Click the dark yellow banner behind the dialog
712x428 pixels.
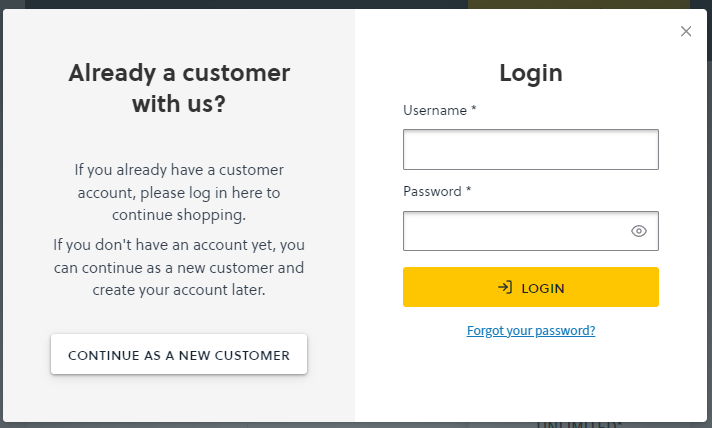pos(579,4)
